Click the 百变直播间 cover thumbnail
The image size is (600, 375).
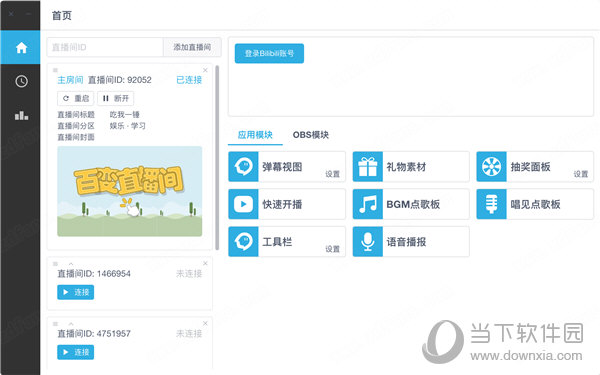tap(130, 191)
